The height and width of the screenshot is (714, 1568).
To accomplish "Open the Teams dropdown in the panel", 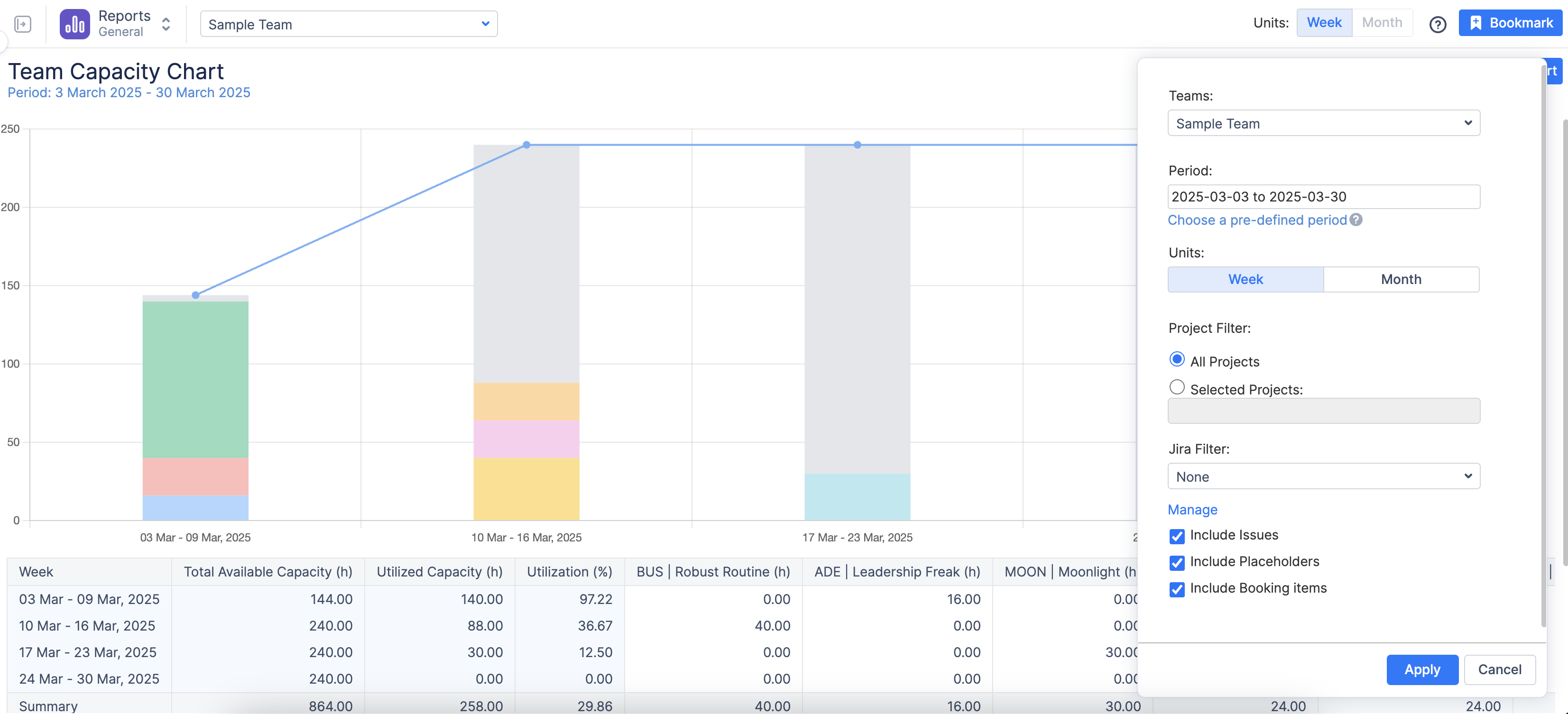I will click(x=1323, y=124).
